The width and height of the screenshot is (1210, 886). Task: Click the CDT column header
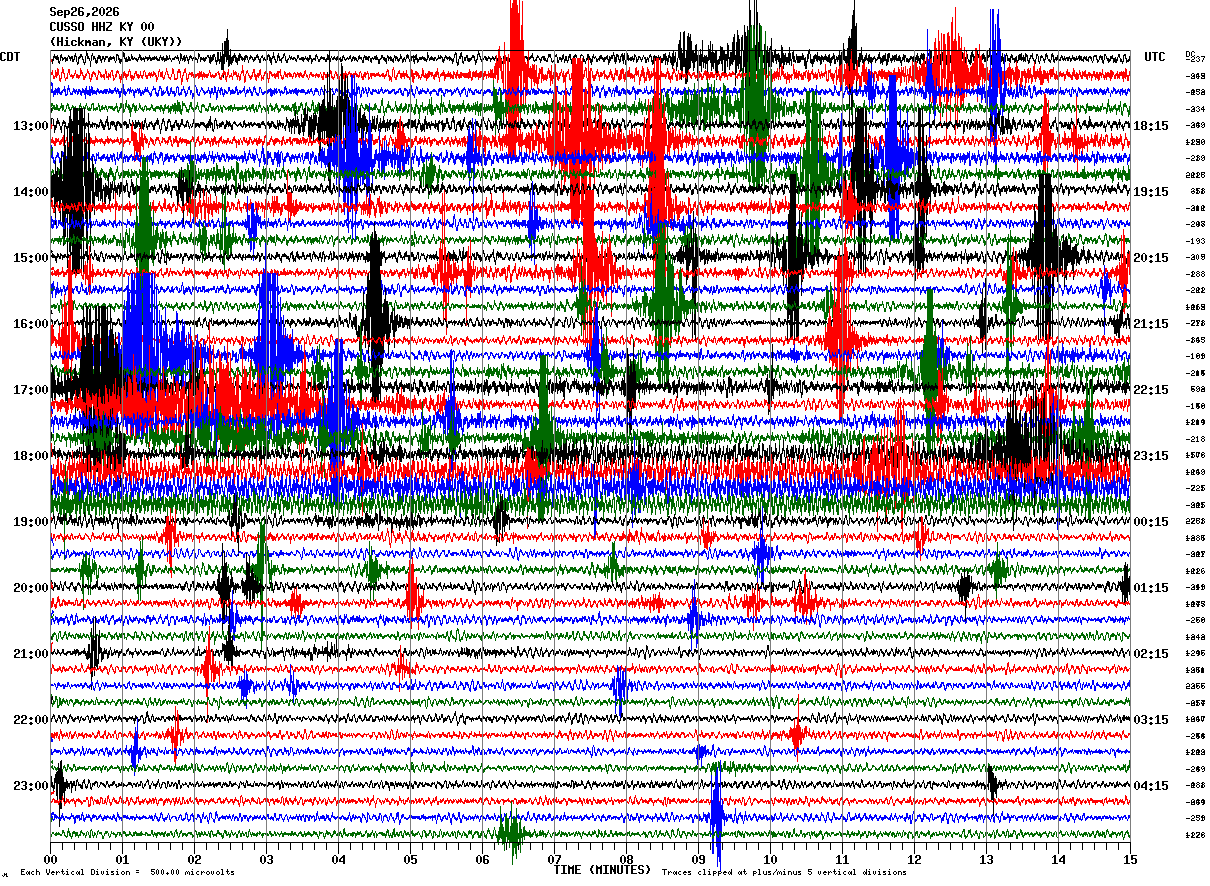(x=11, y=57)
